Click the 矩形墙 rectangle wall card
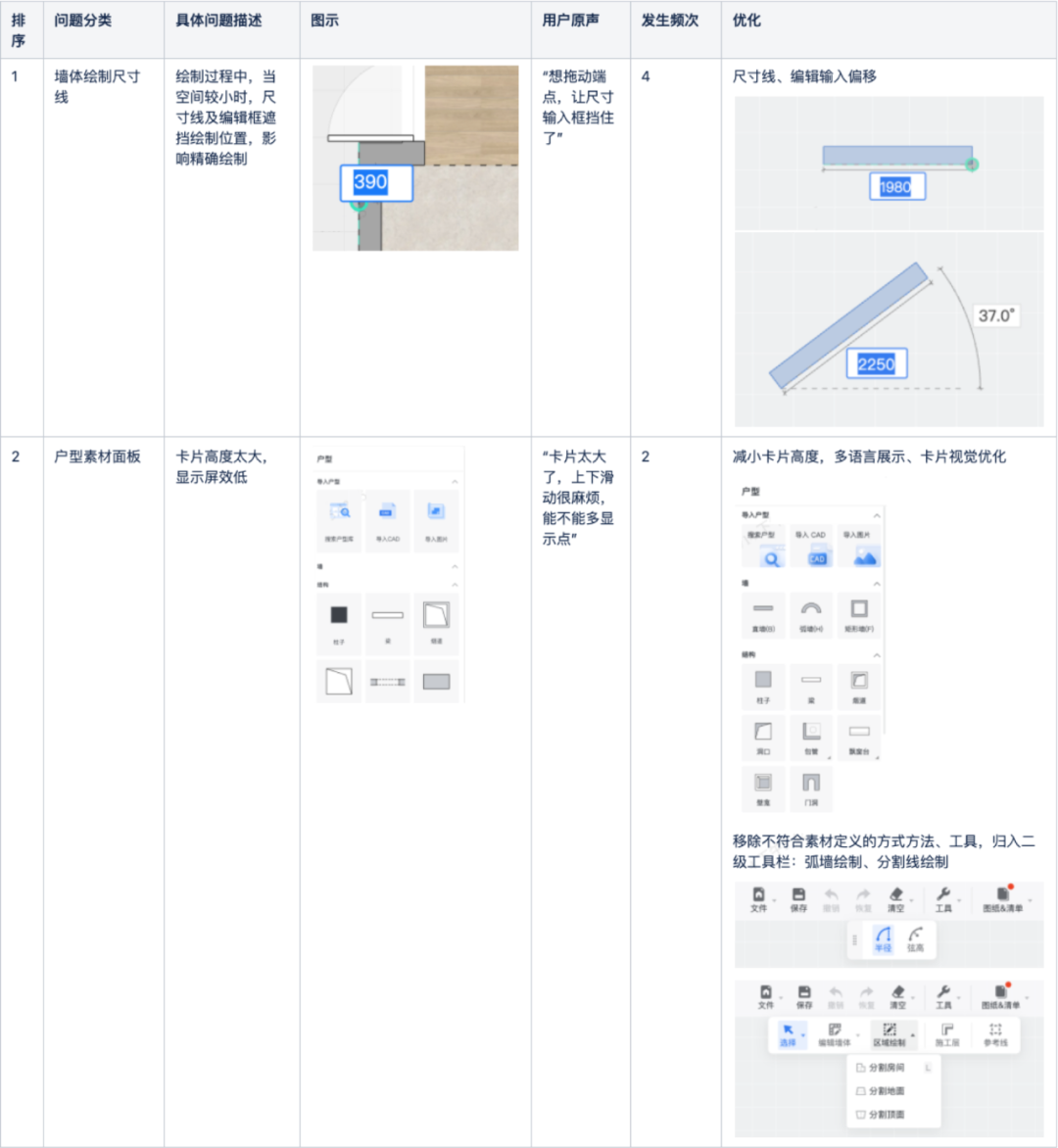 coord(859,616)
